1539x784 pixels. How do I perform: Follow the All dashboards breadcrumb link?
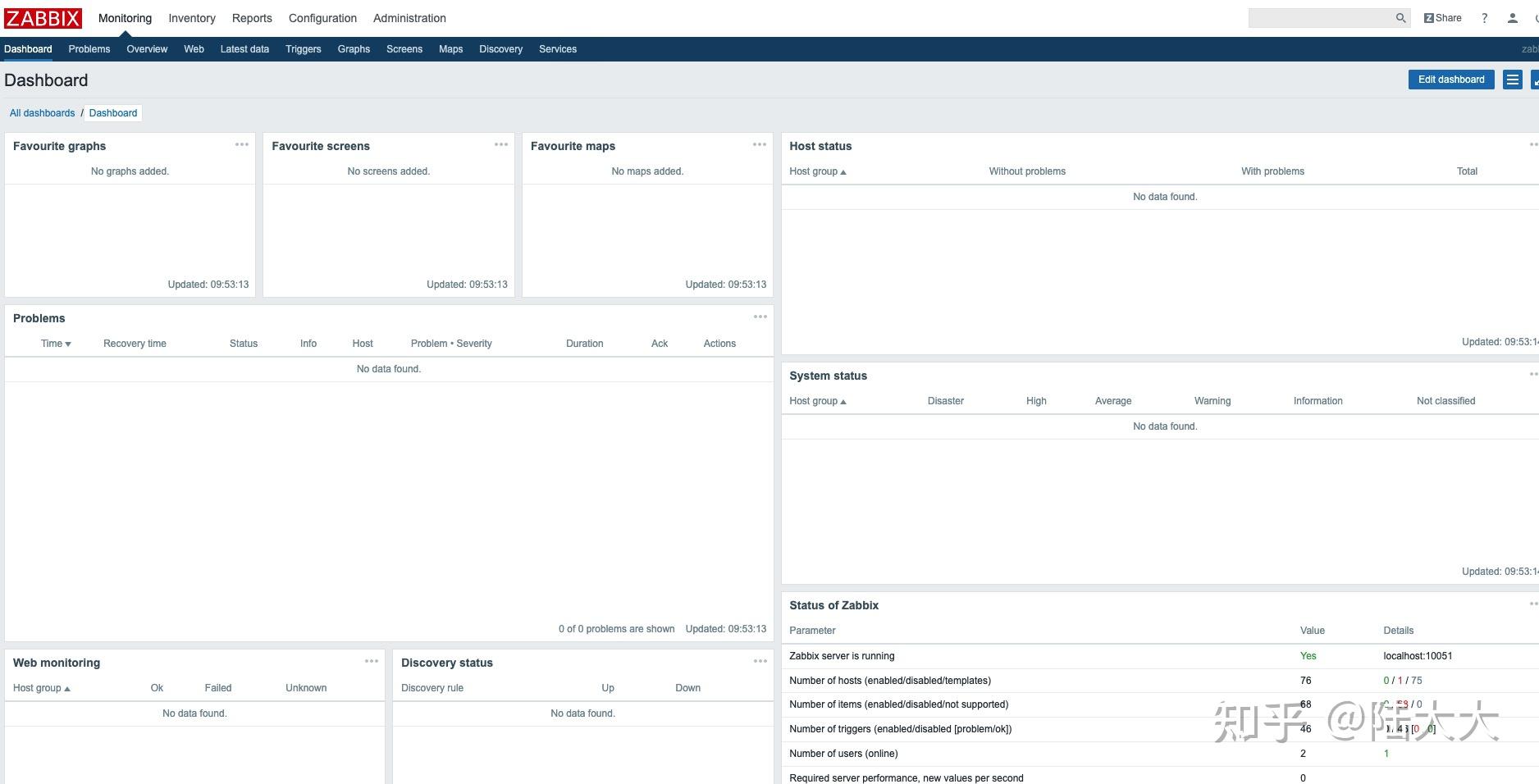point(42,113)
